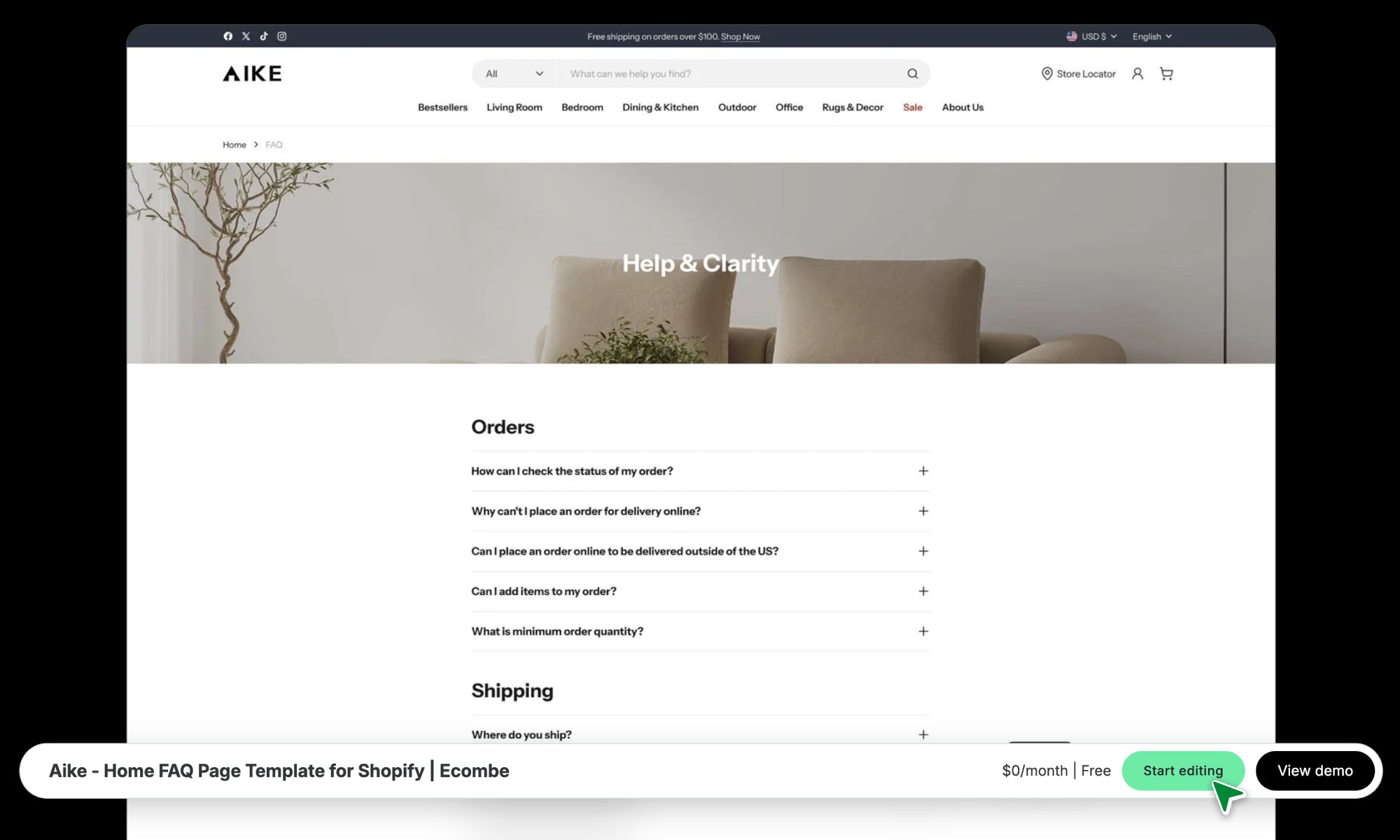The height and width of the screenshot is (840, 1400).
Task: Open the Living Room menu item
Action: click(x=514, y=107)
